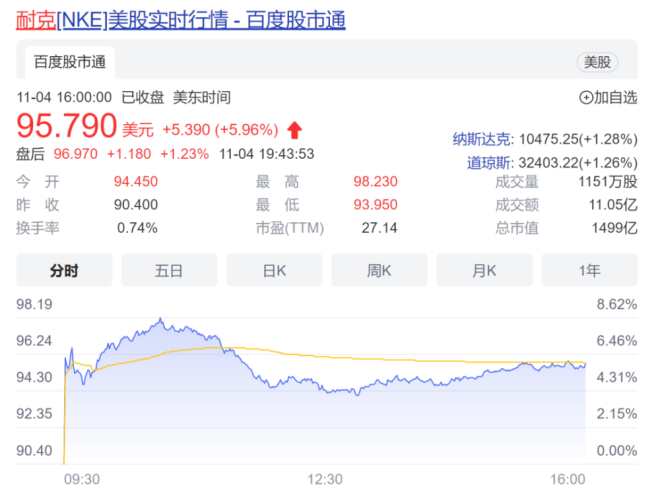Click after-hours price 96.970
Screen dimensions: 660x496
(75, 154)
